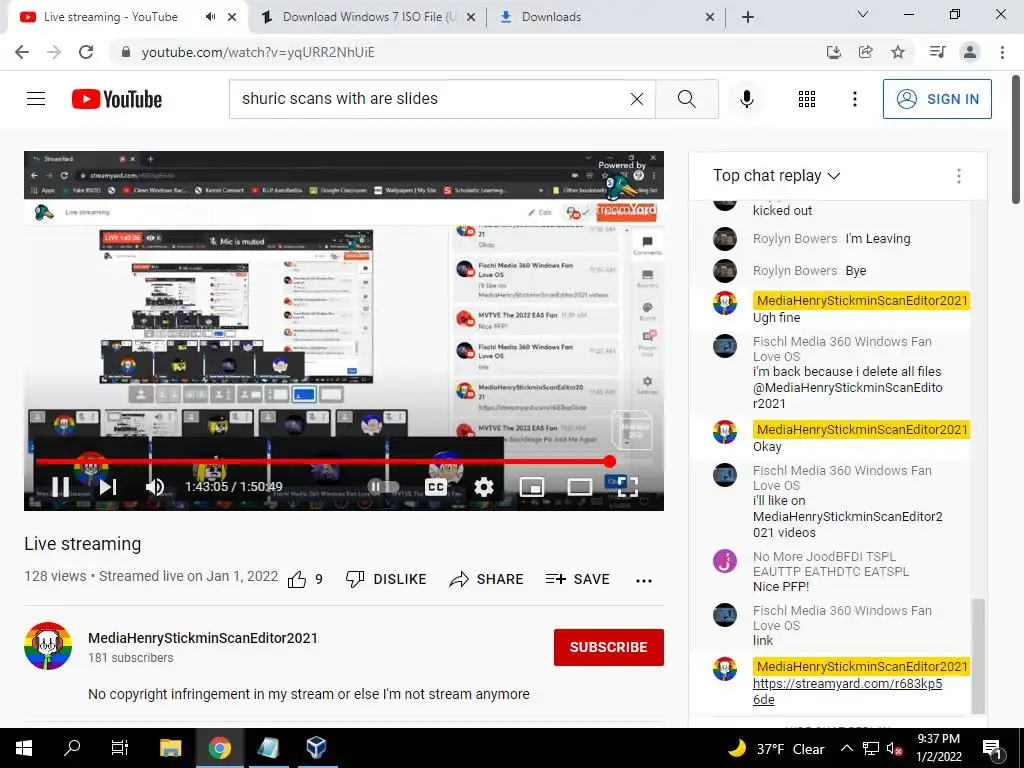1024x768 pixels.
Task: Open chat options three-dot menu
Action: tap(958, 176)
